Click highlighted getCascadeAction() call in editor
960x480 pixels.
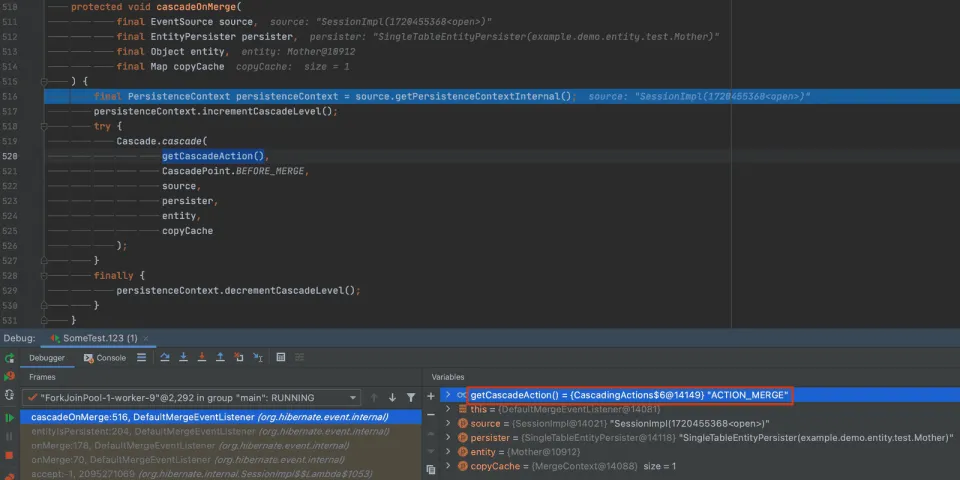pos(213,156)
